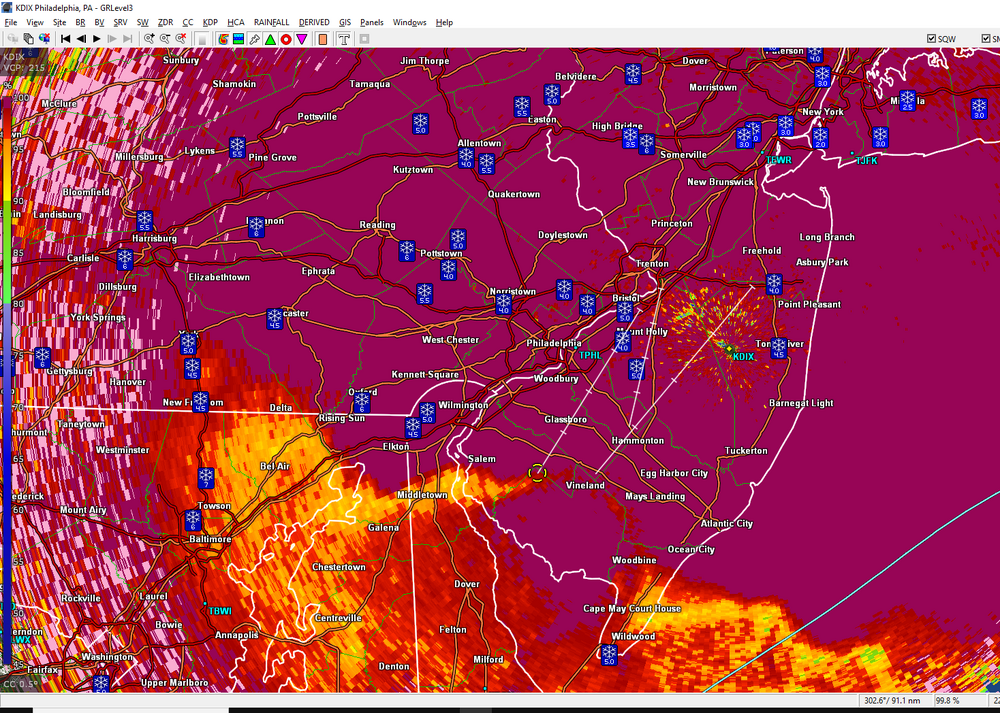Uncheck the SQW checkbox

click(x=931, y=38)
